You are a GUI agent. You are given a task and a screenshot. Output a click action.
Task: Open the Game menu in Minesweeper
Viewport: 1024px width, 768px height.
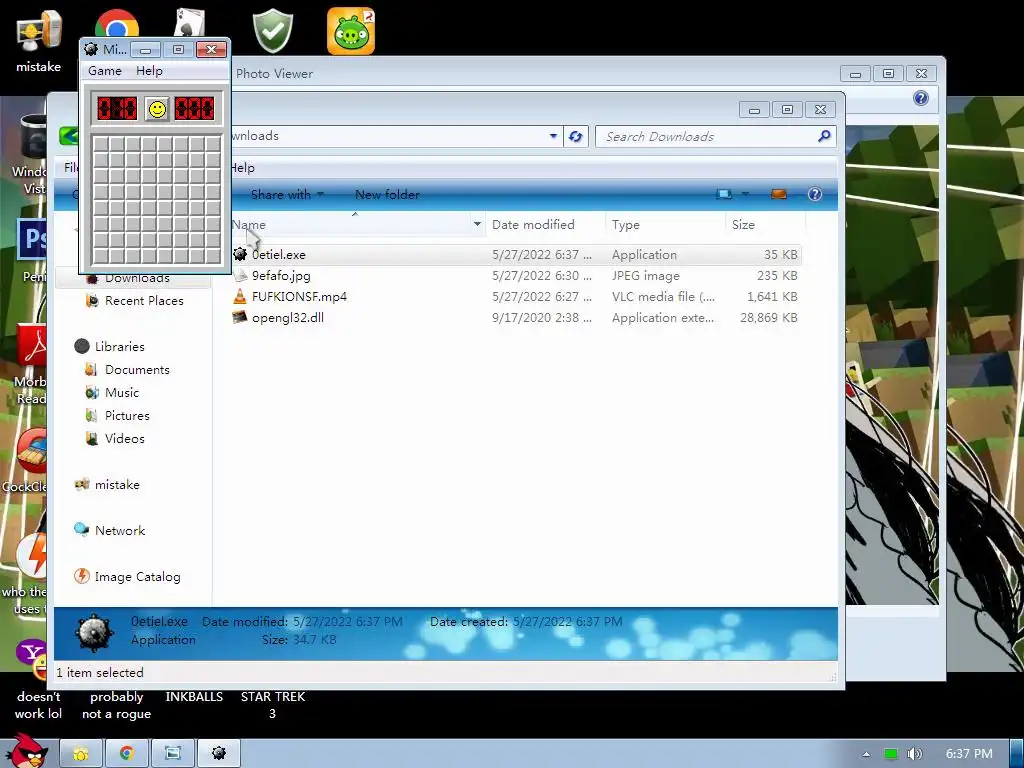tap(105, 71)
